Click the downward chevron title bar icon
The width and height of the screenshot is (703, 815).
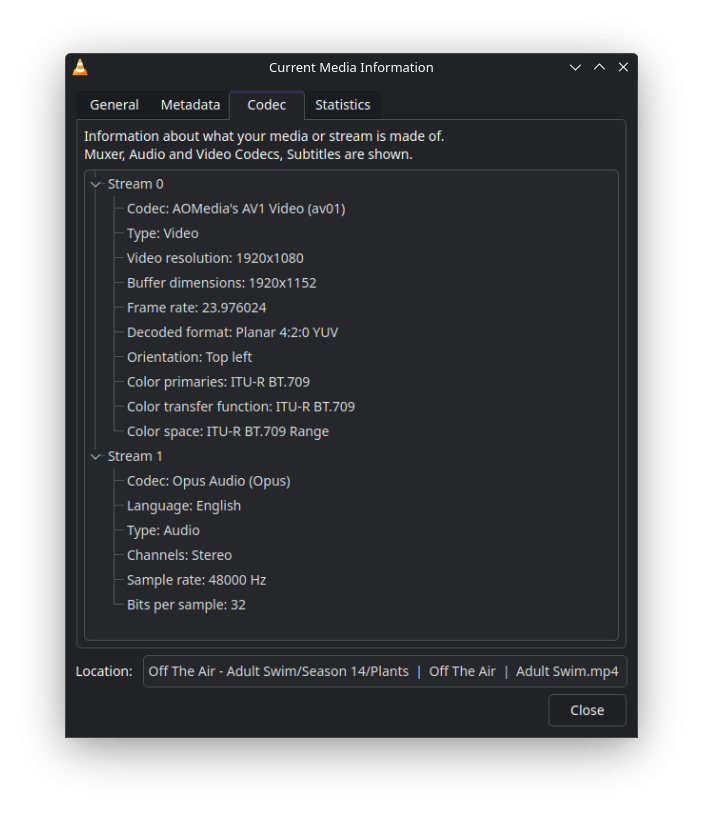575,68
